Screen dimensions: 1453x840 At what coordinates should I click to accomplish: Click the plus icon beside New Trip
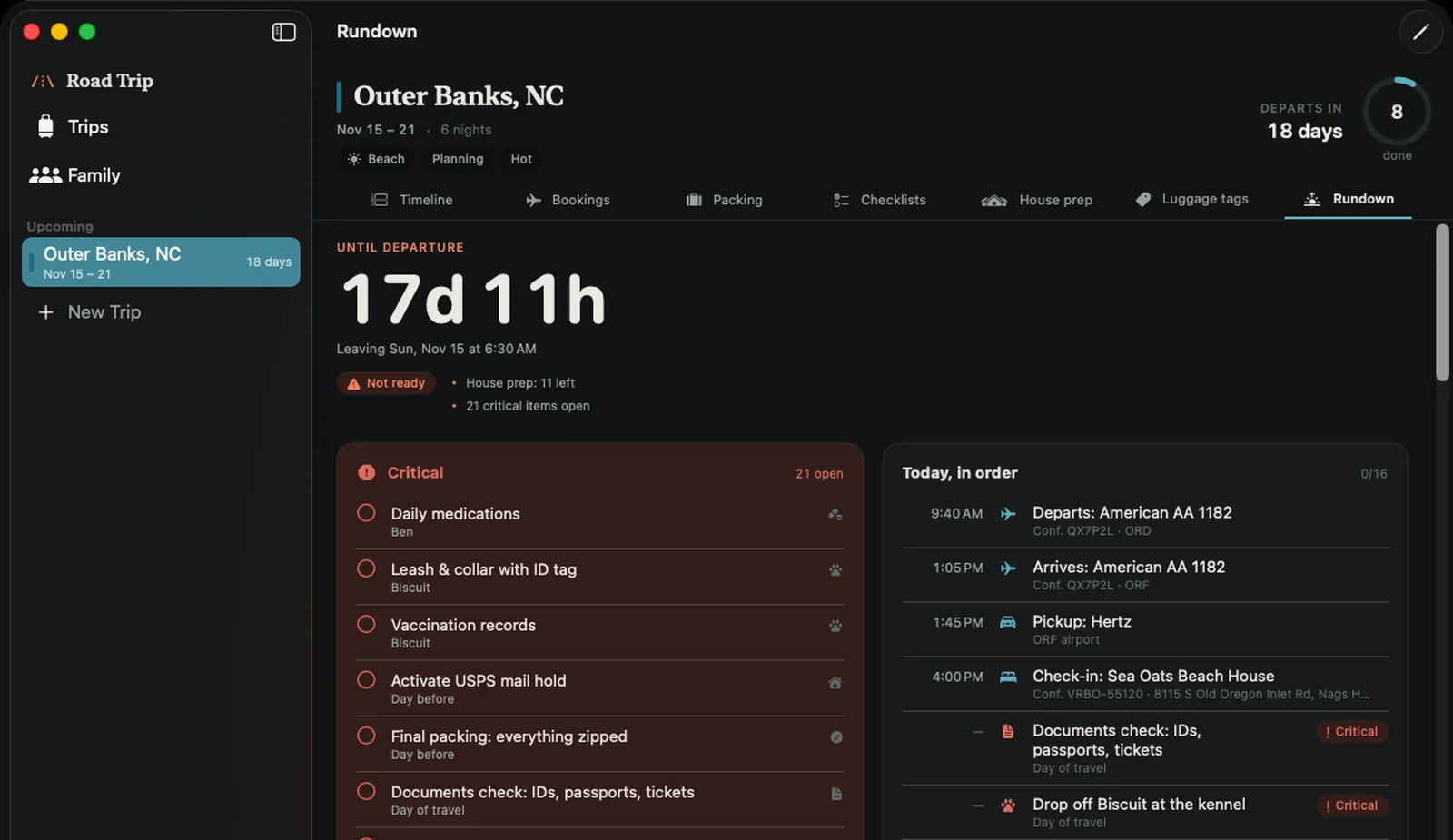45,312
